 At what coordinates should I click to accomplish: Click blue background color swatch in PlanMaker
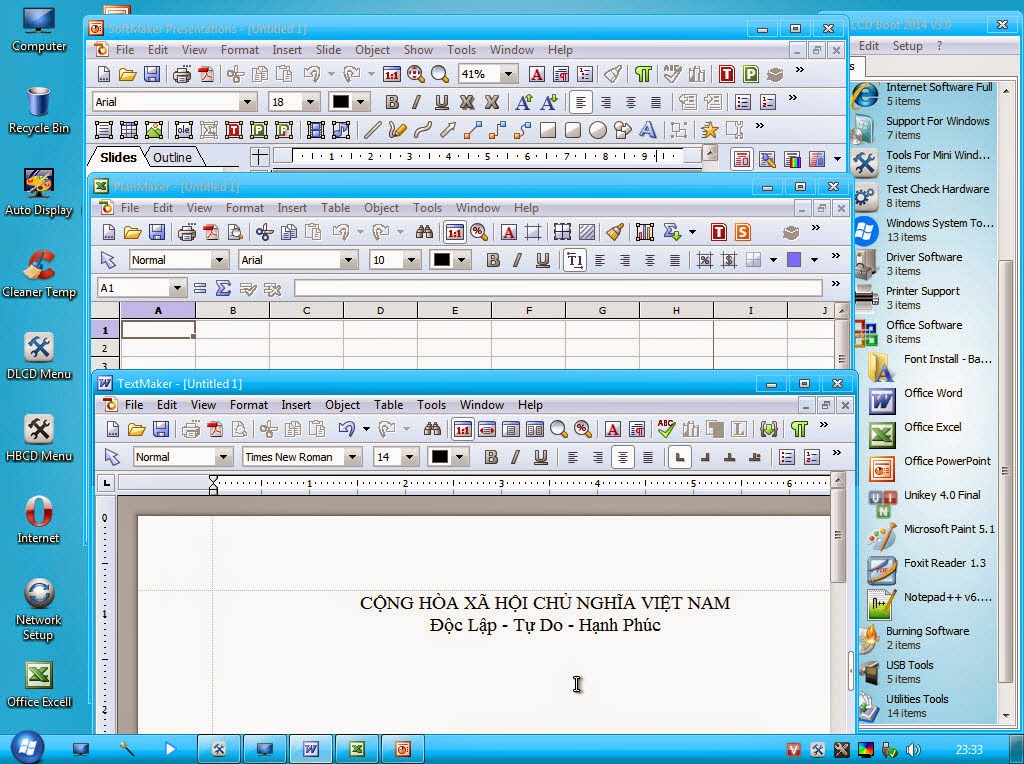[794, 260]
